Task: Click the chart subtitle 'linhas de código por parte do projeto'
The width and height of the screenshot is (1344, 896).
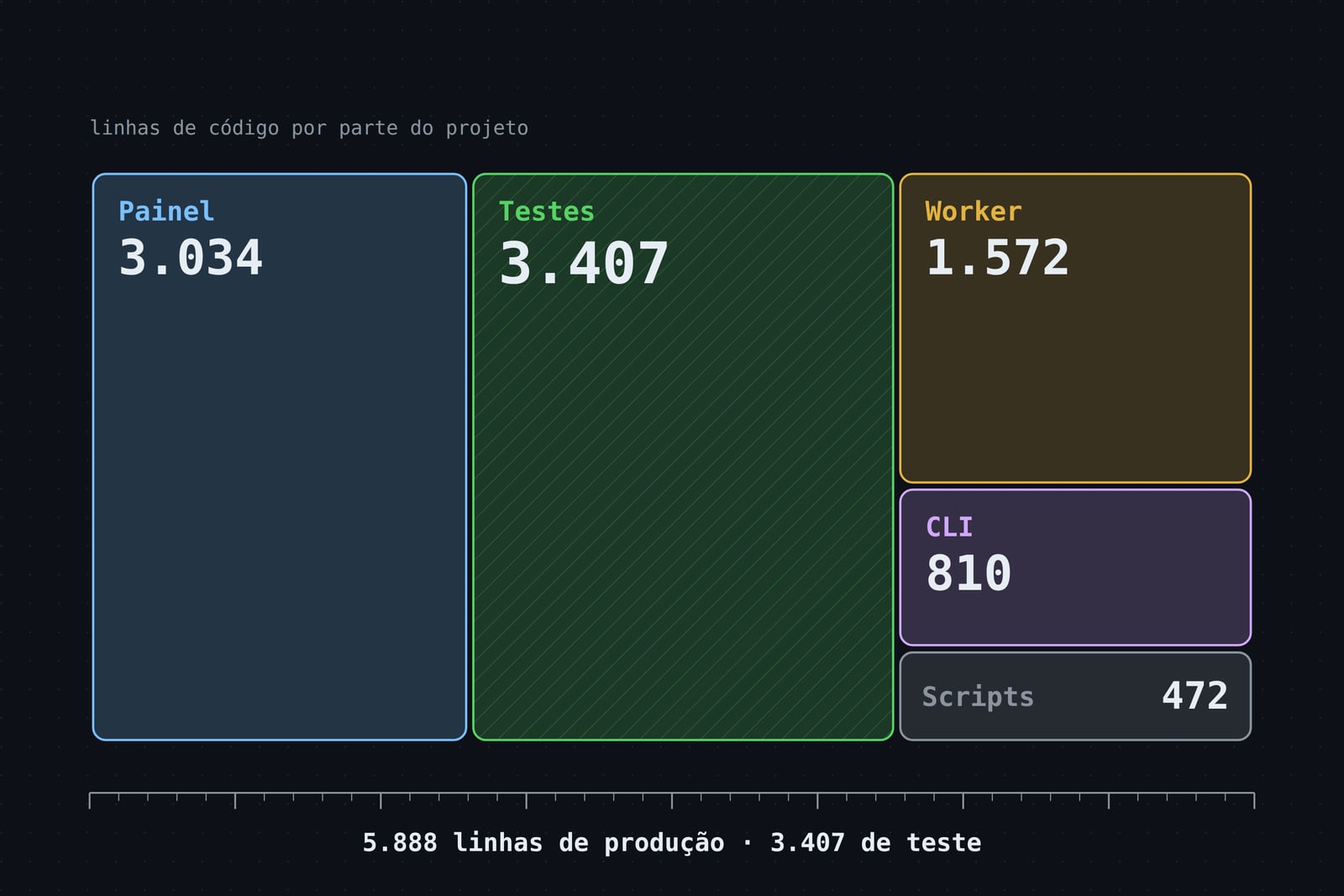Action: coord(309,128)
